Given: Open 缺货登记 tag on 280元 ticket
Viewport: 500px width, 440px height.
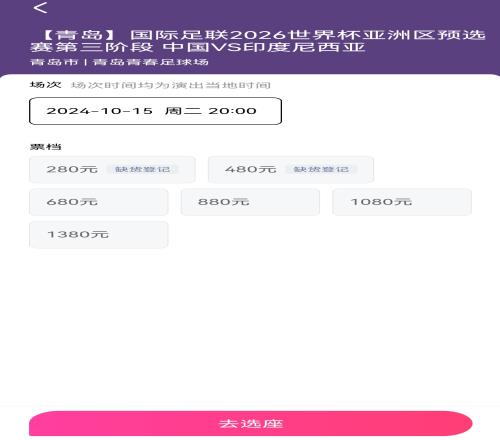Looking at the screenshot, I should pos(142,169).
